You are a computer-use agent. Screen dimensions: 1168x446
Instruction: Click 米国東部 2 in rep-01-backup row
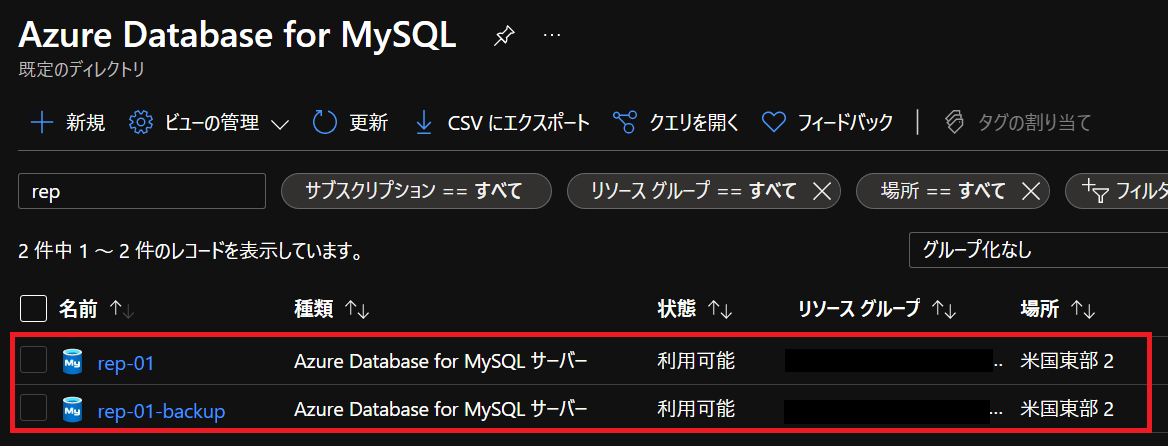click(x=1067, y=409)
